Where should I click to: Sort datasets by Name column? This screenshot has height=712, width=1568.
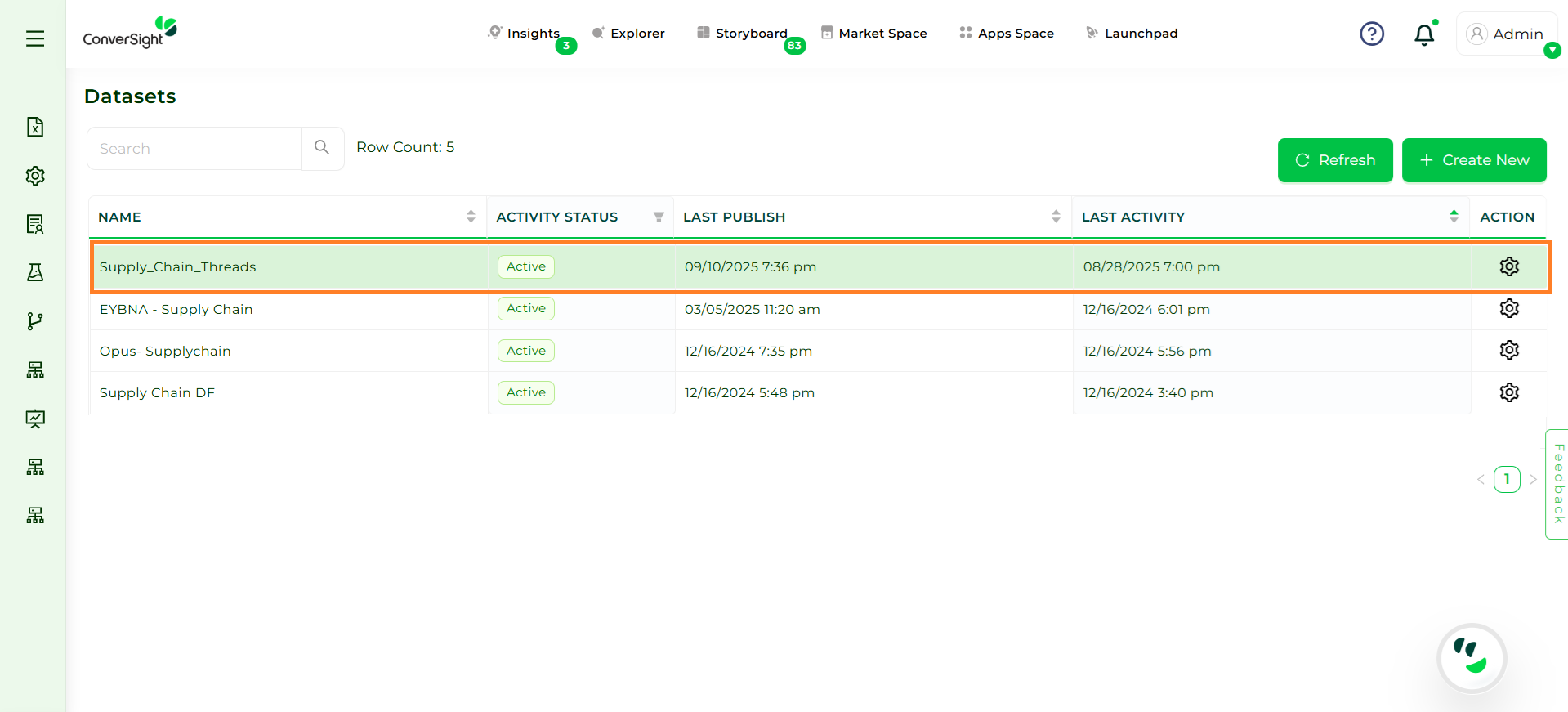click(471, 217)
